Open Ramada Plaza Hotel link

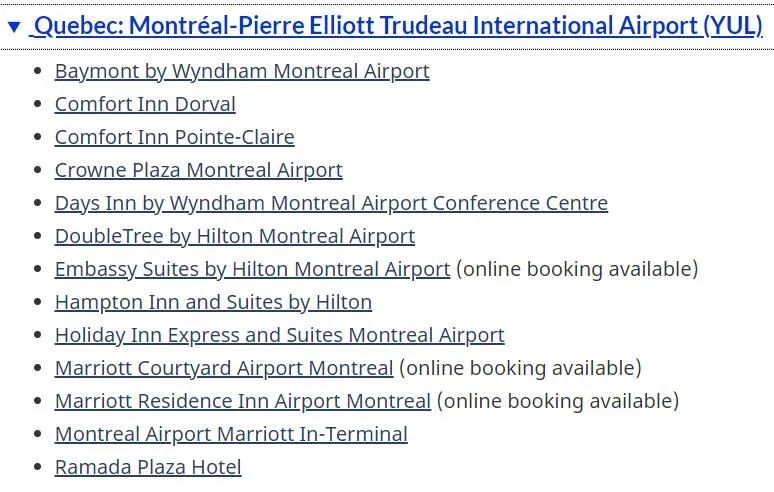click(x=148, y=467)
